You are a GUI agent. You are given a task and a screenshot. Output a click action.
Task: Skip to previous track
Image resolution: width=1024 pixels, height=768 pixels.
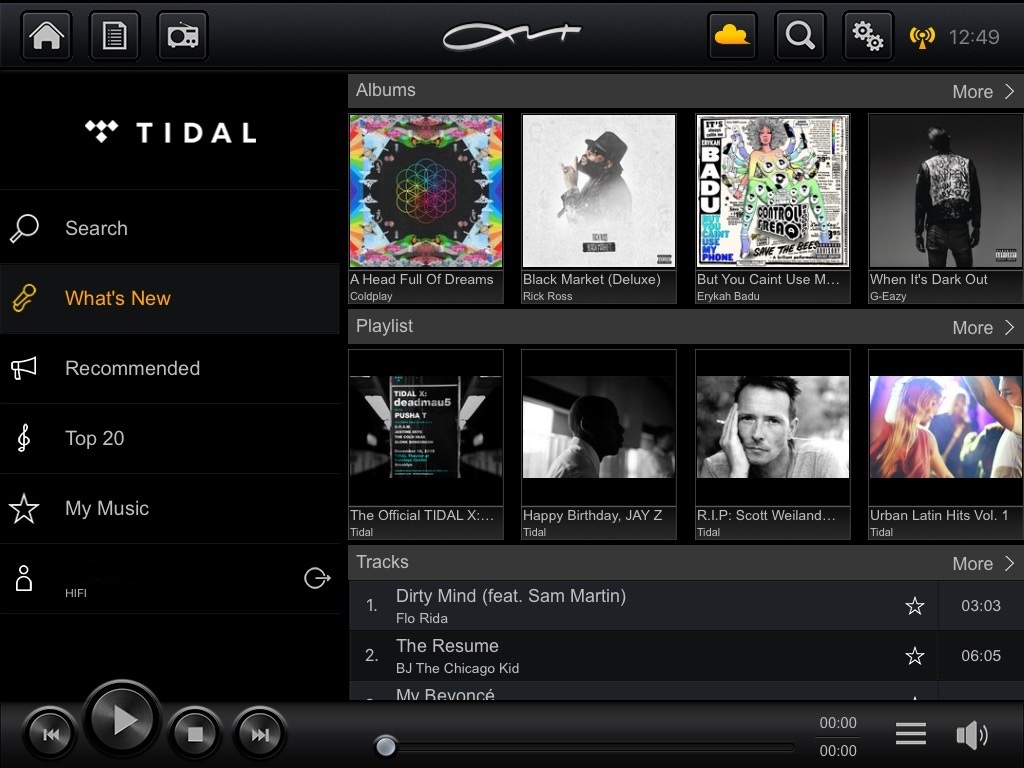50,735
